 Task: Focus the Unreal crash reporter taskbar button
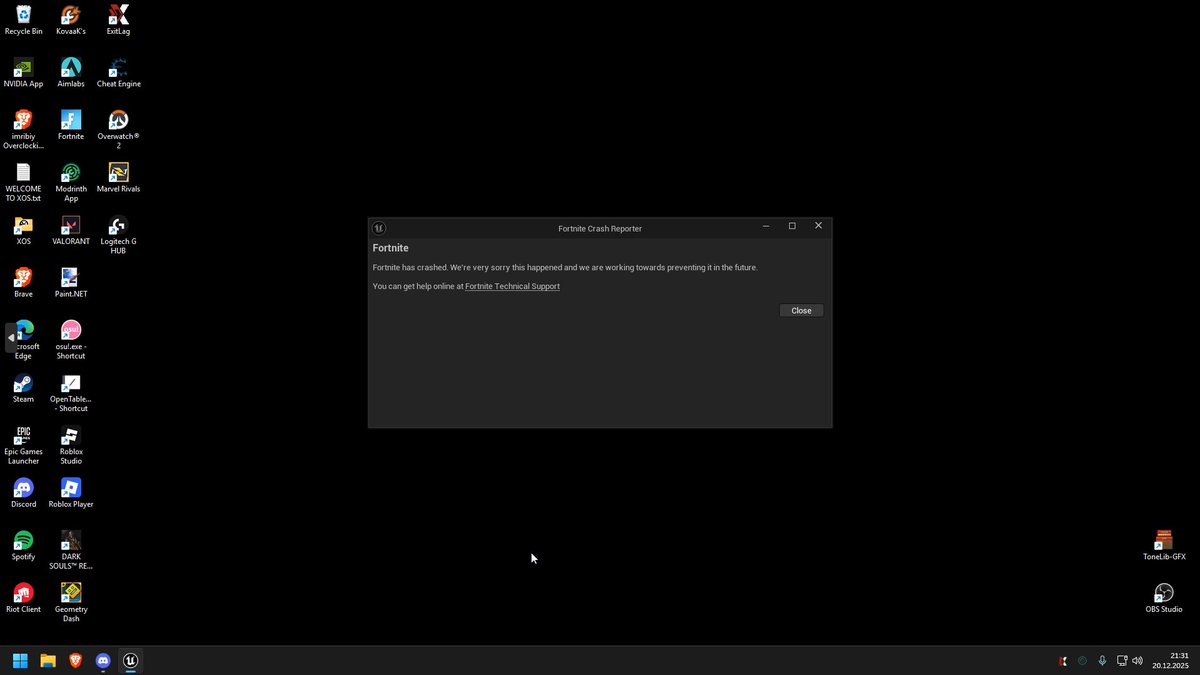coord(130,660)
